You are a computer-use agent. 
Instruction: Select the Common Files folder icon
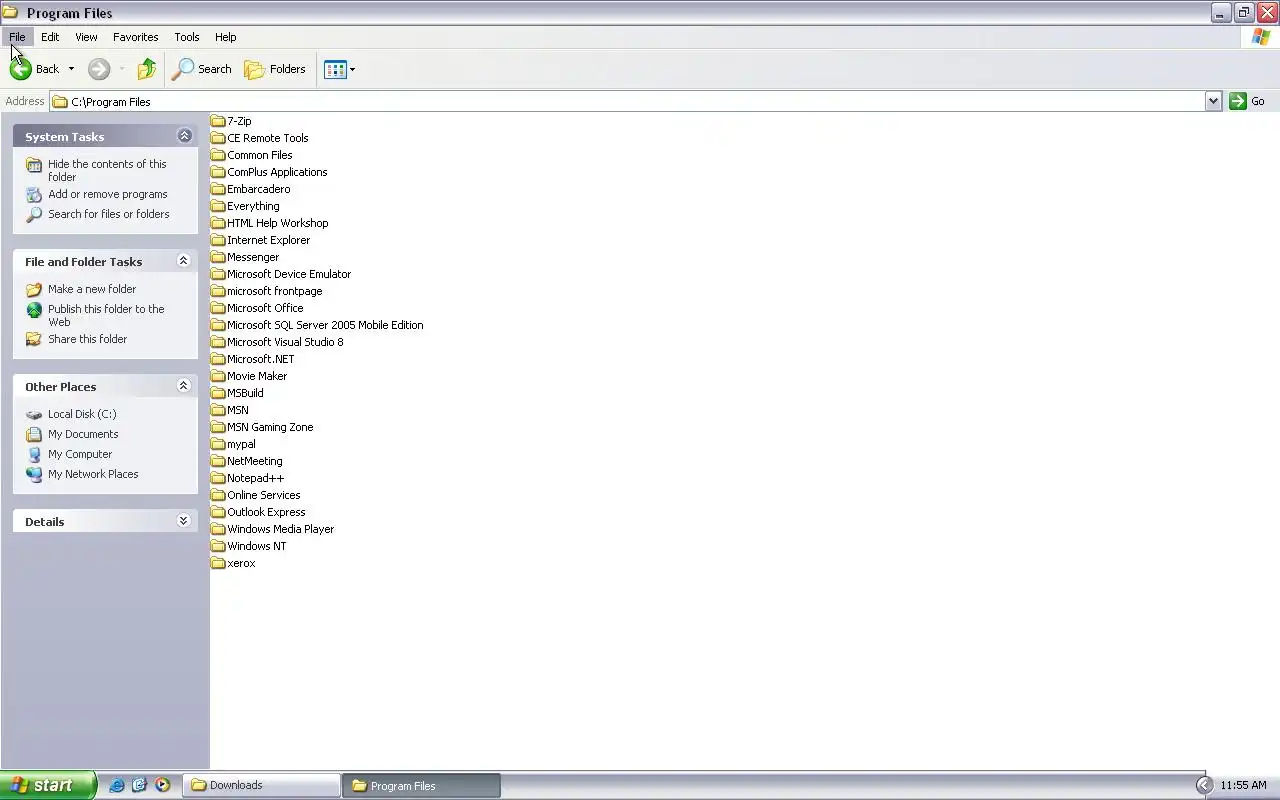[x=218, y=155]
